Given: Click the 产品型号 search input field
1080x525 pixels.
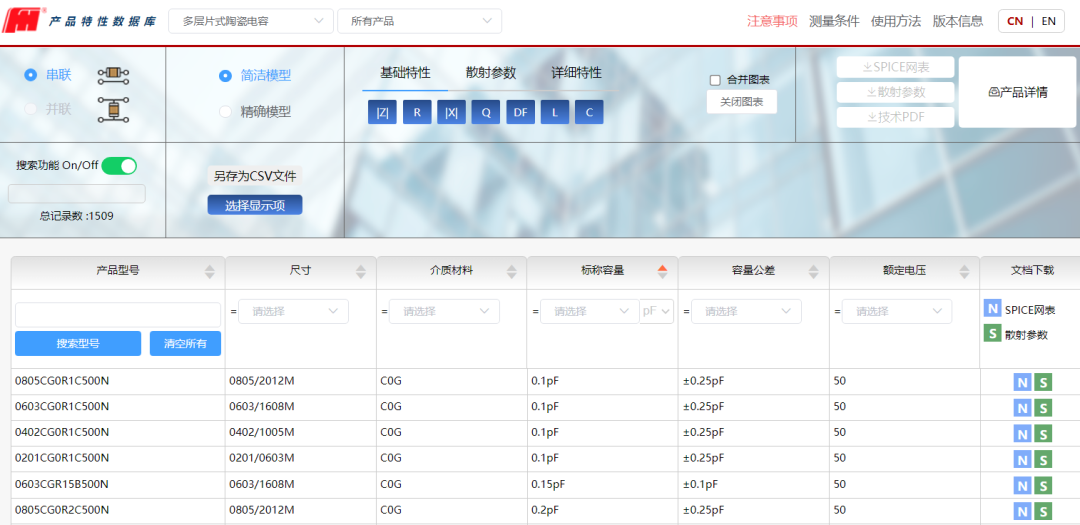Looking at the screenshot, I should coord(118,314).
